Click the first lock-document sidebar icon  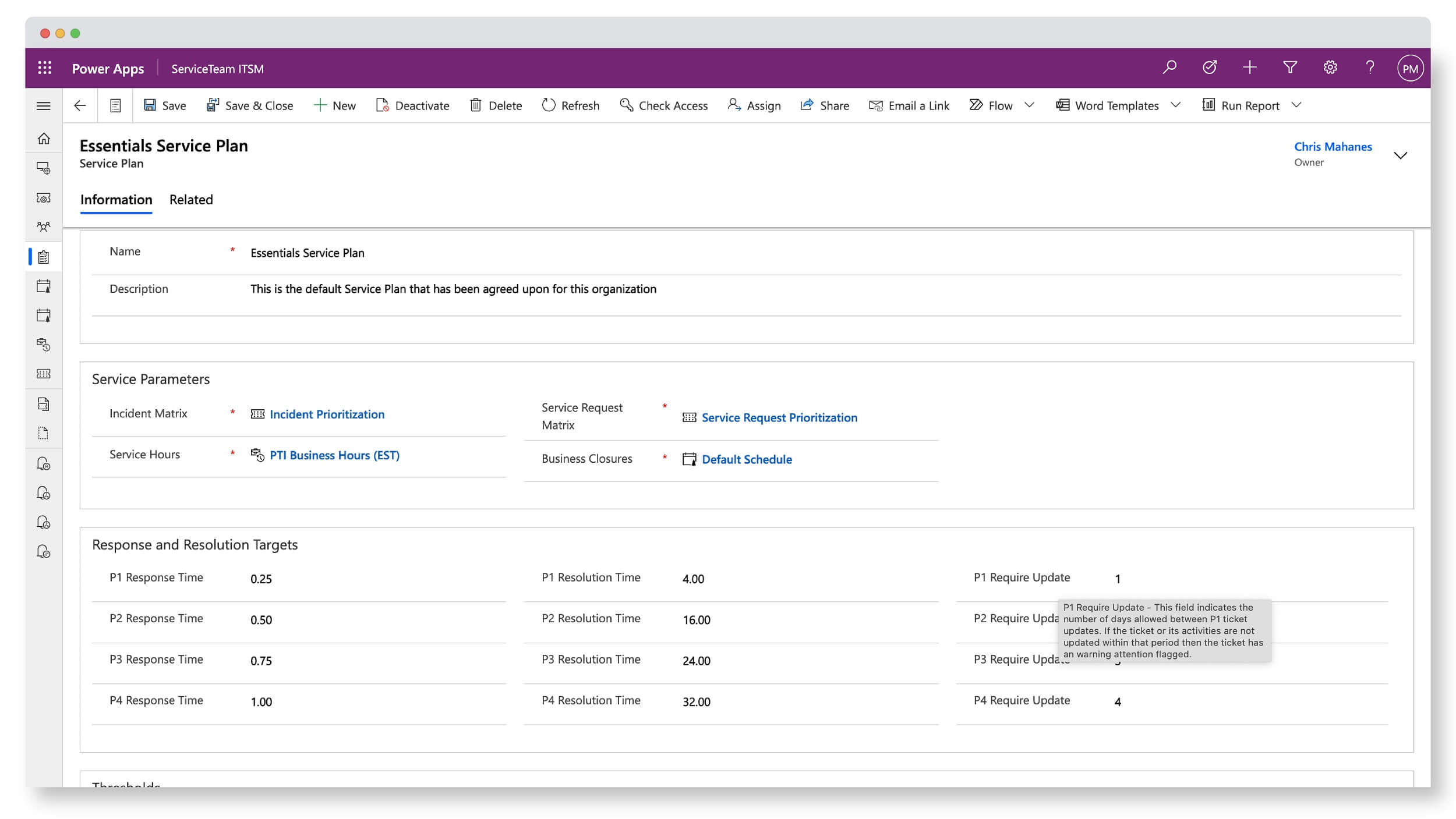[44, 464]
